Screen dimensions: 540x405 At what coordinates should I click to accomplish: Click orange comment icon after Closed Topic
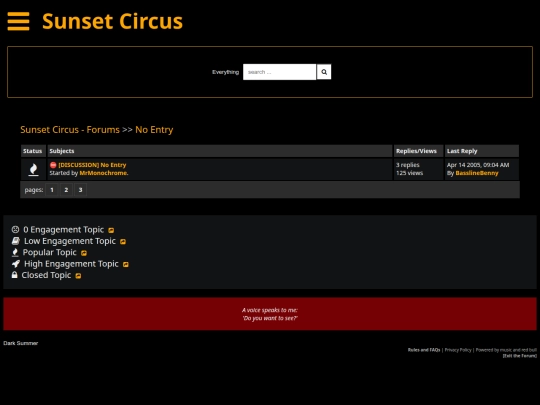(x=78, y=276)
